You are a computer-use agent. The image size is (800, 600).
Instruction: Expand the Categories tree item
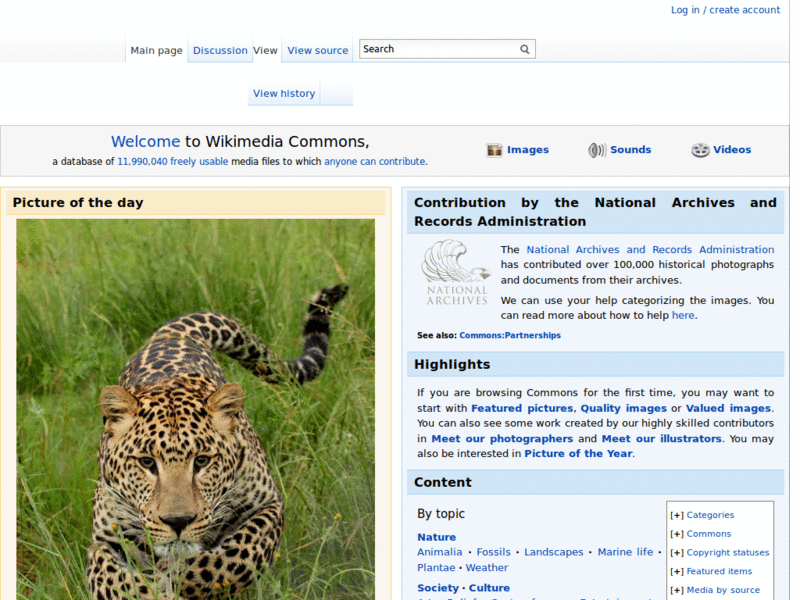(x=677, y=515)
